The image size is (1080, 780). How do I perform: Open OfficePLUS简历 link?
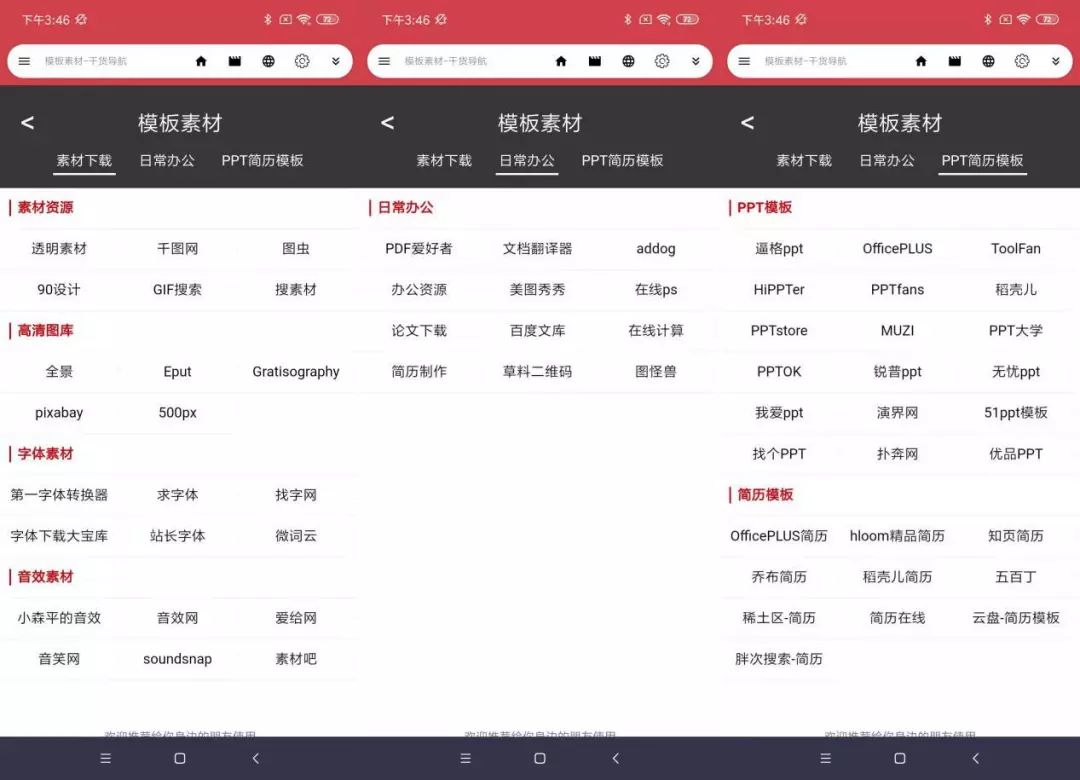779,536
